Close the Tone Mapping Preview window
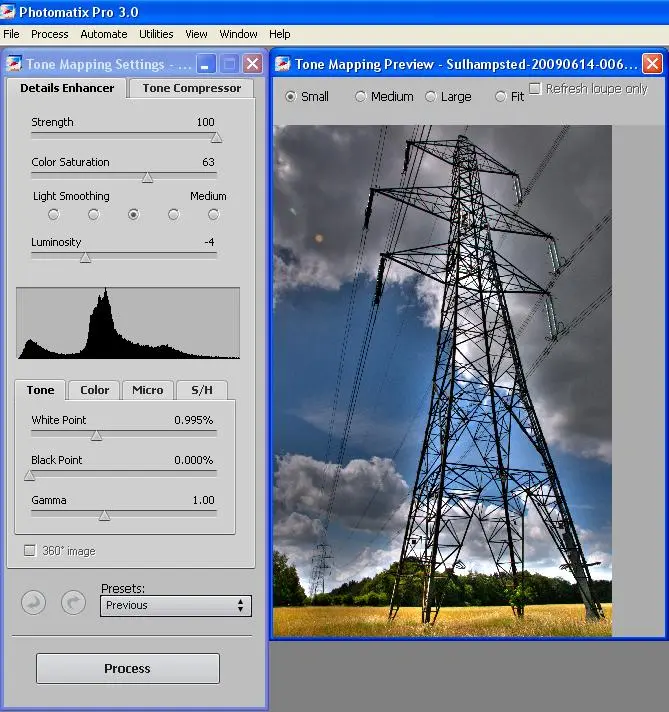 [x=652, y=64]
